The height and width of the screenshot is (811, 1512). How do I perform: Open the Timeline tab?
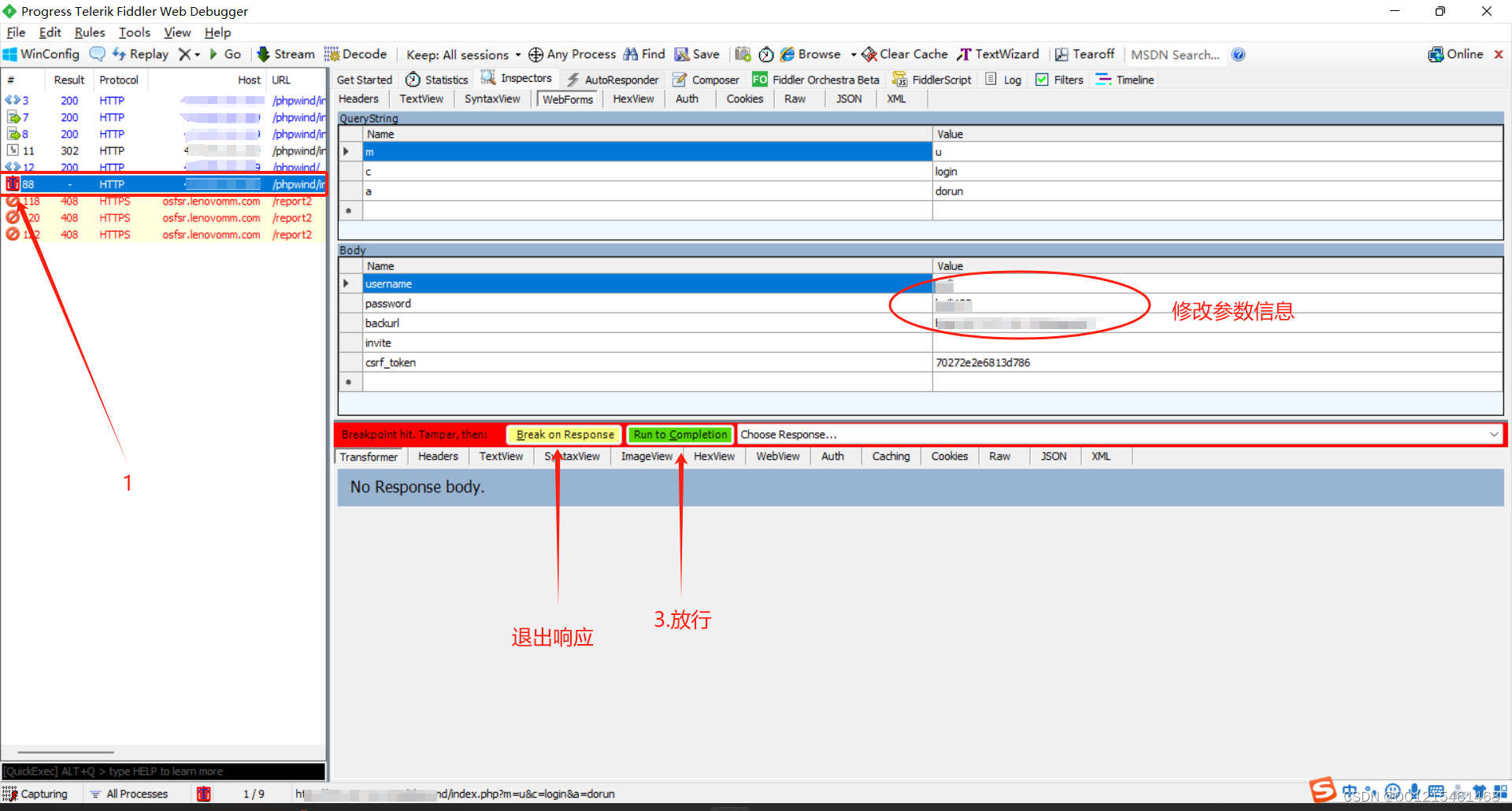[x=1125, y=80]
